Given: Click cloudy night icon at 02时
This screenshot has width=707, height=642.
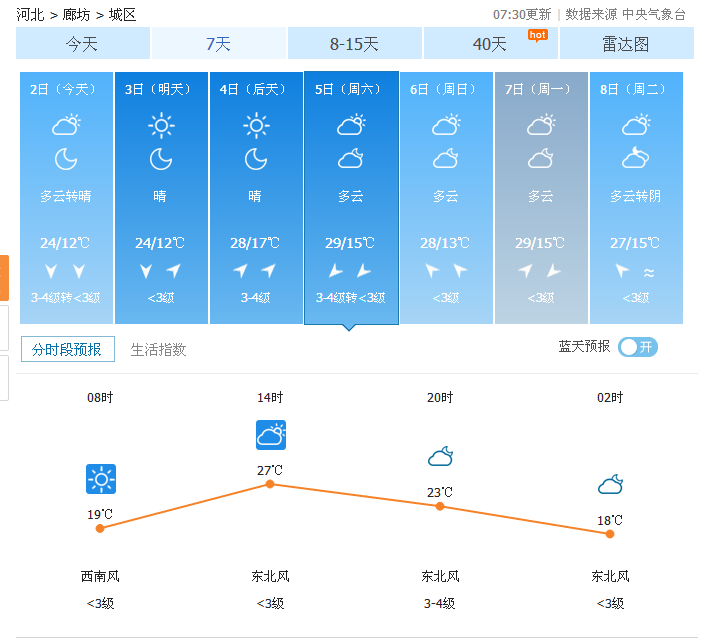Looking at the screenshot, I should [611, 485].
